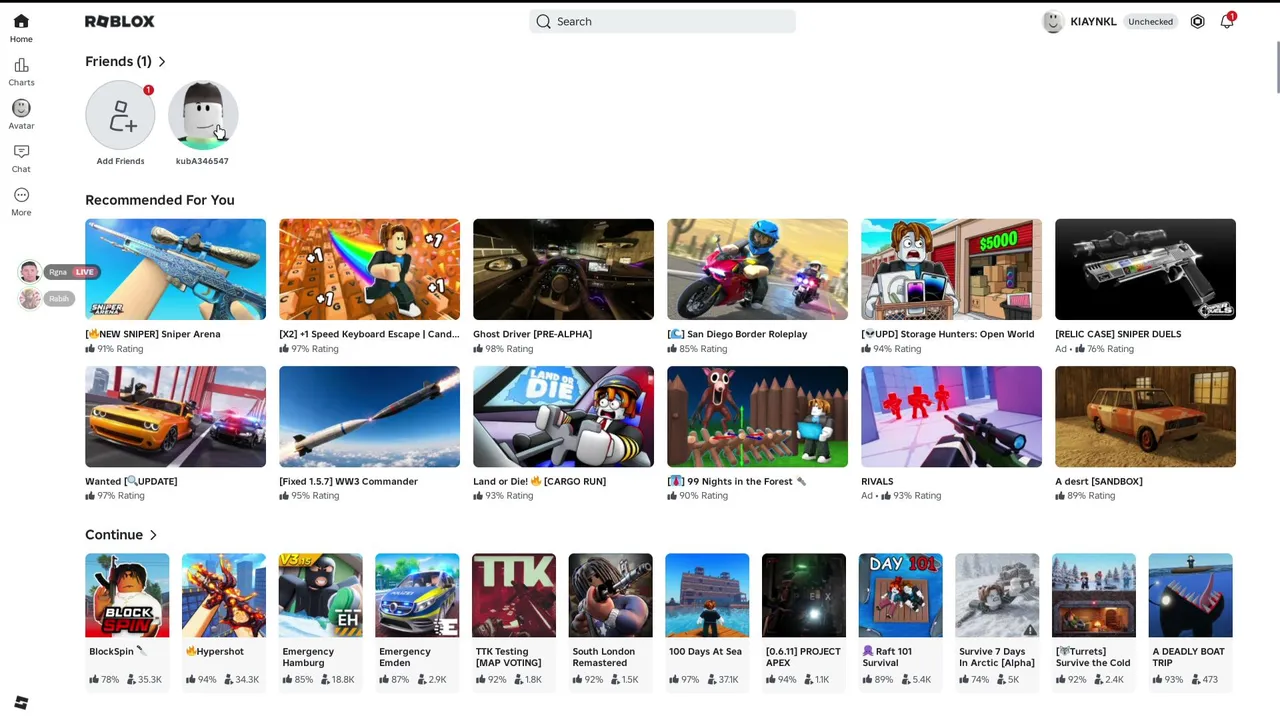The height and width of the screenshot is (720, 1280).
Task: Click the "Ghost Driver [PRE-ALPHA]" title
Action: [x=533, y=334]
